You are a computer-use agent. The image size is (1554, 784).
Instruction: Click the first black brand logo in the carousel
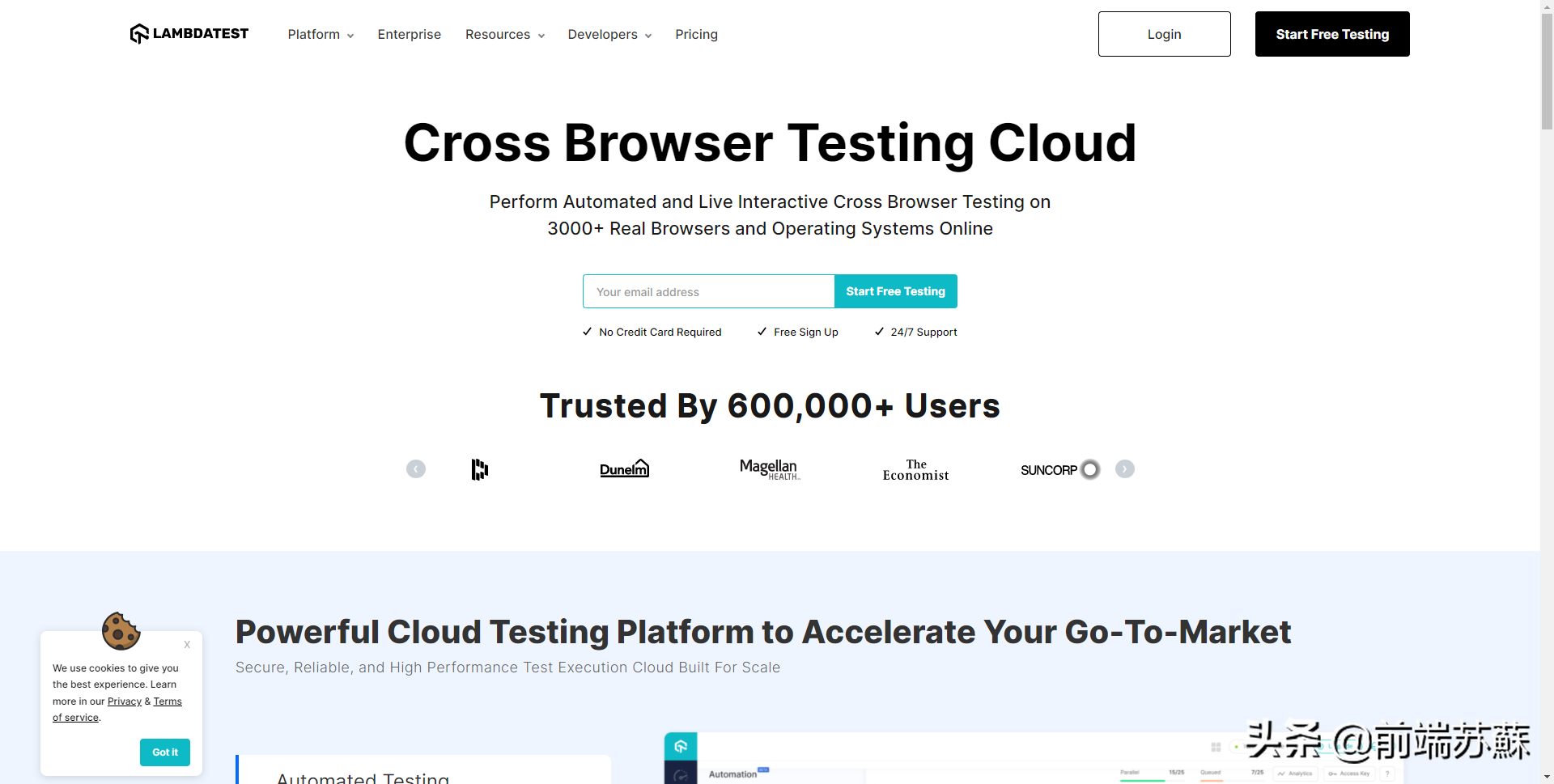coord(480,469)
